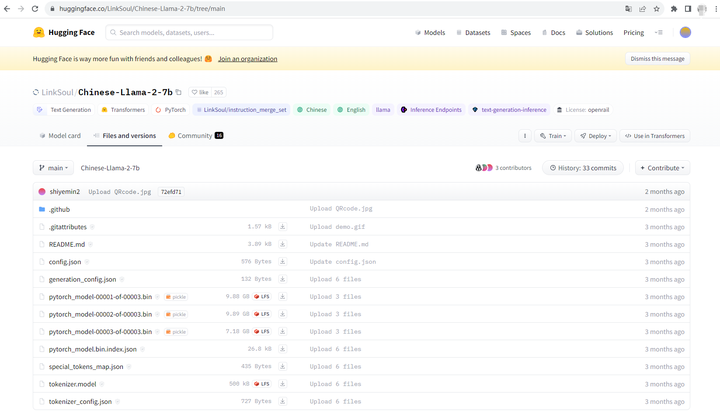The image size is (720, 417).
Task: Click the share page icon in address bar
Action: click(x=642, y=9)
